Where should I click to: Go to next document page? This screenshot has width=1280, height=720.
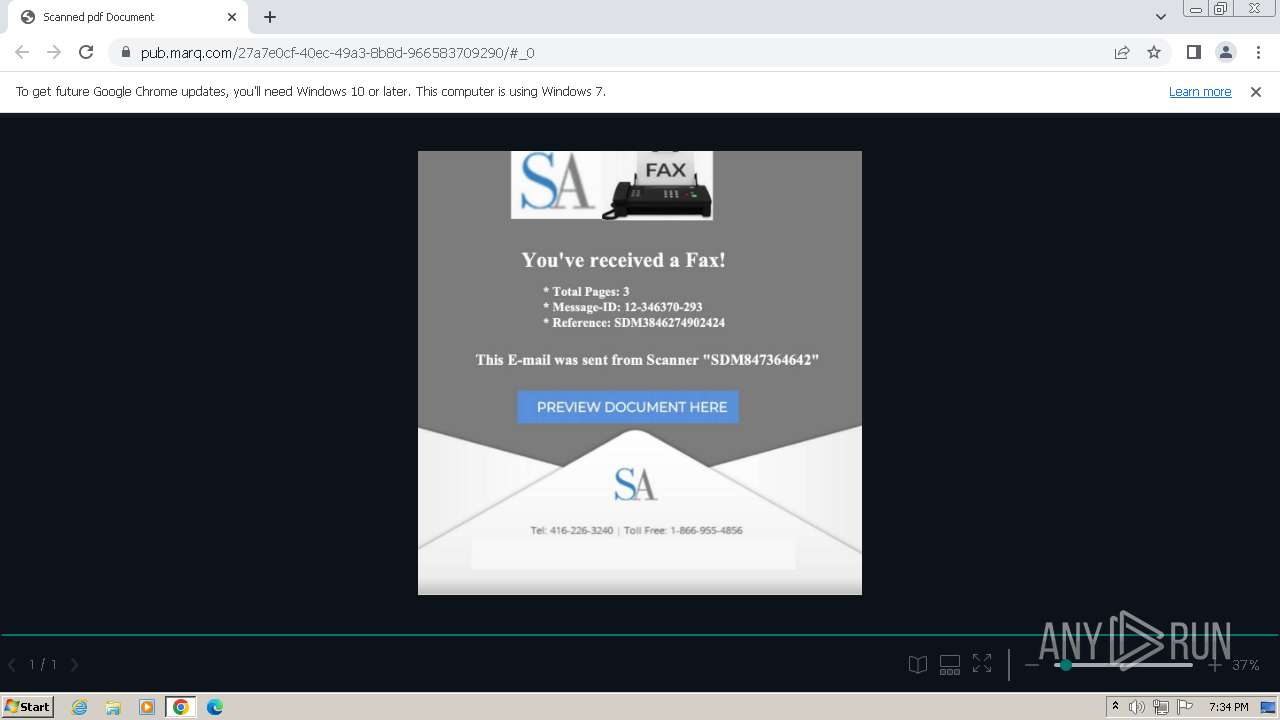(x=74, y=664)
